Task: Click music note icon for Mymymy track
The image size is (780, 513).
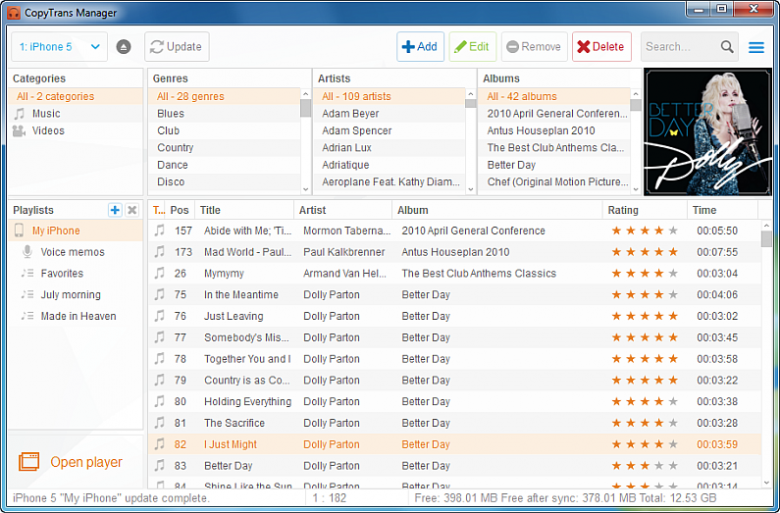Action: pos(159,273)
